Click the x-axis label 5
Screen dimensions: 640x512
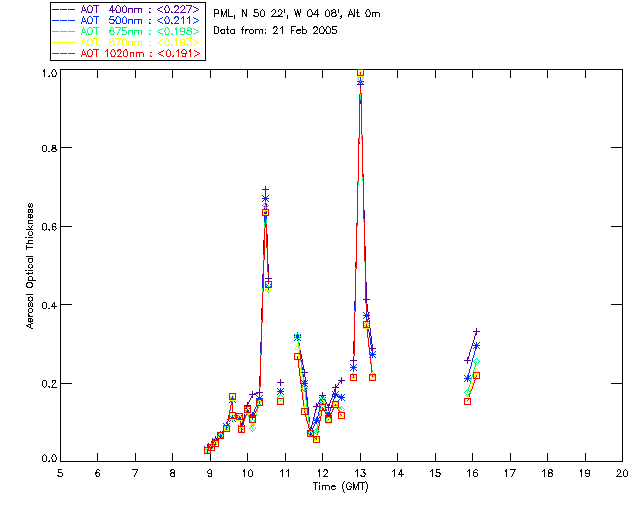click(x=60, y=473)
